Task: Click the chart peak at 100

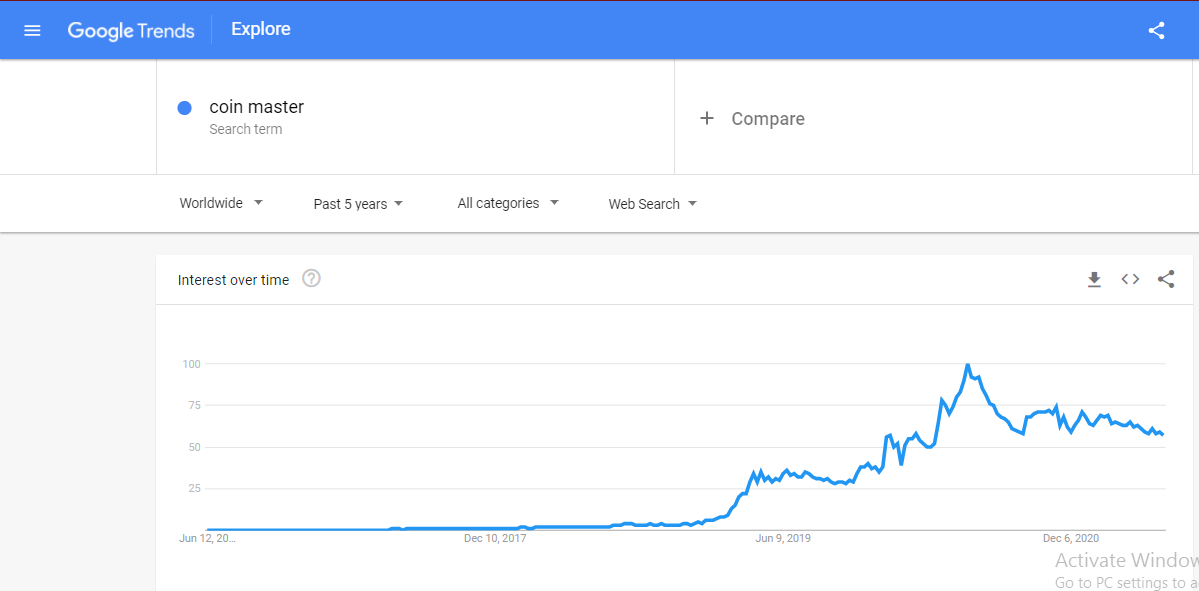Action: pyautogui.click(x=967, y=365)
